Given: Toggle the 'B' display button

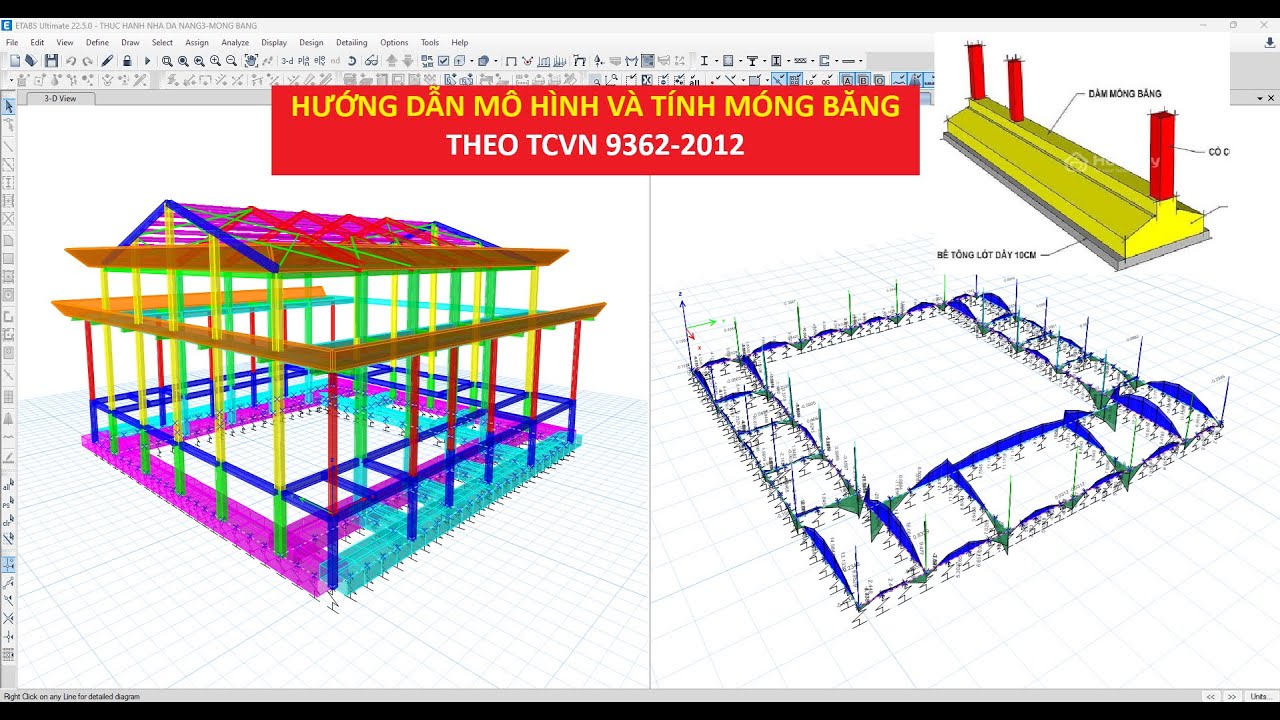Looking at the screenshot, I should tap(863, 80).
